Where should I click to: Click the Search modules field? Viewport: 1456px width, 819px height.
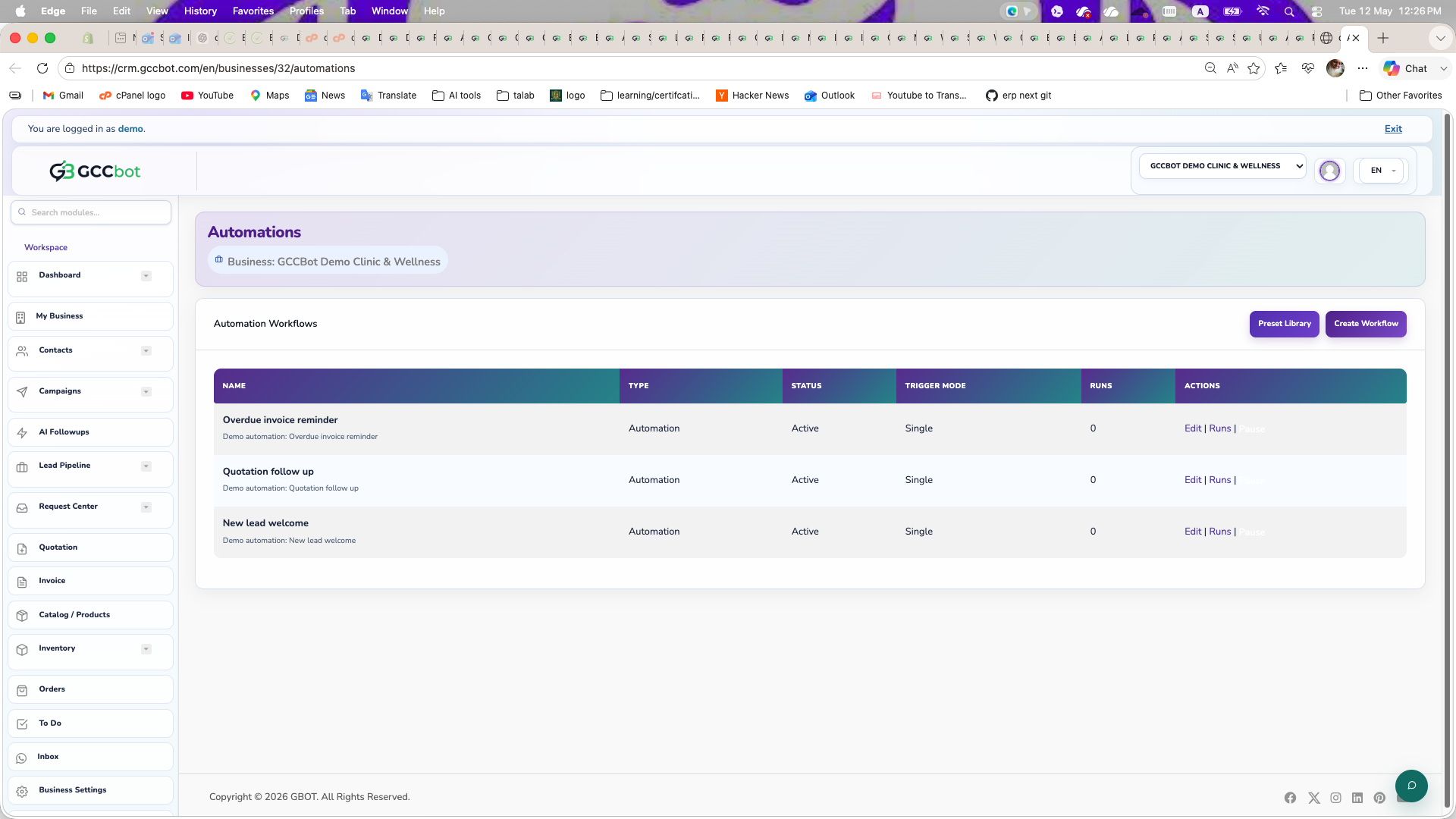91,212
